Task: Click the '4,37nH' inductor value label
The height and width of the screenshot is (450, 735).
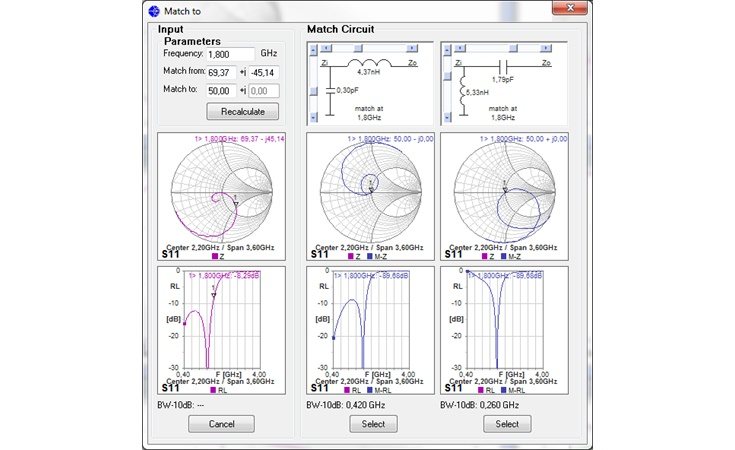Action: [x=368, y=72]
